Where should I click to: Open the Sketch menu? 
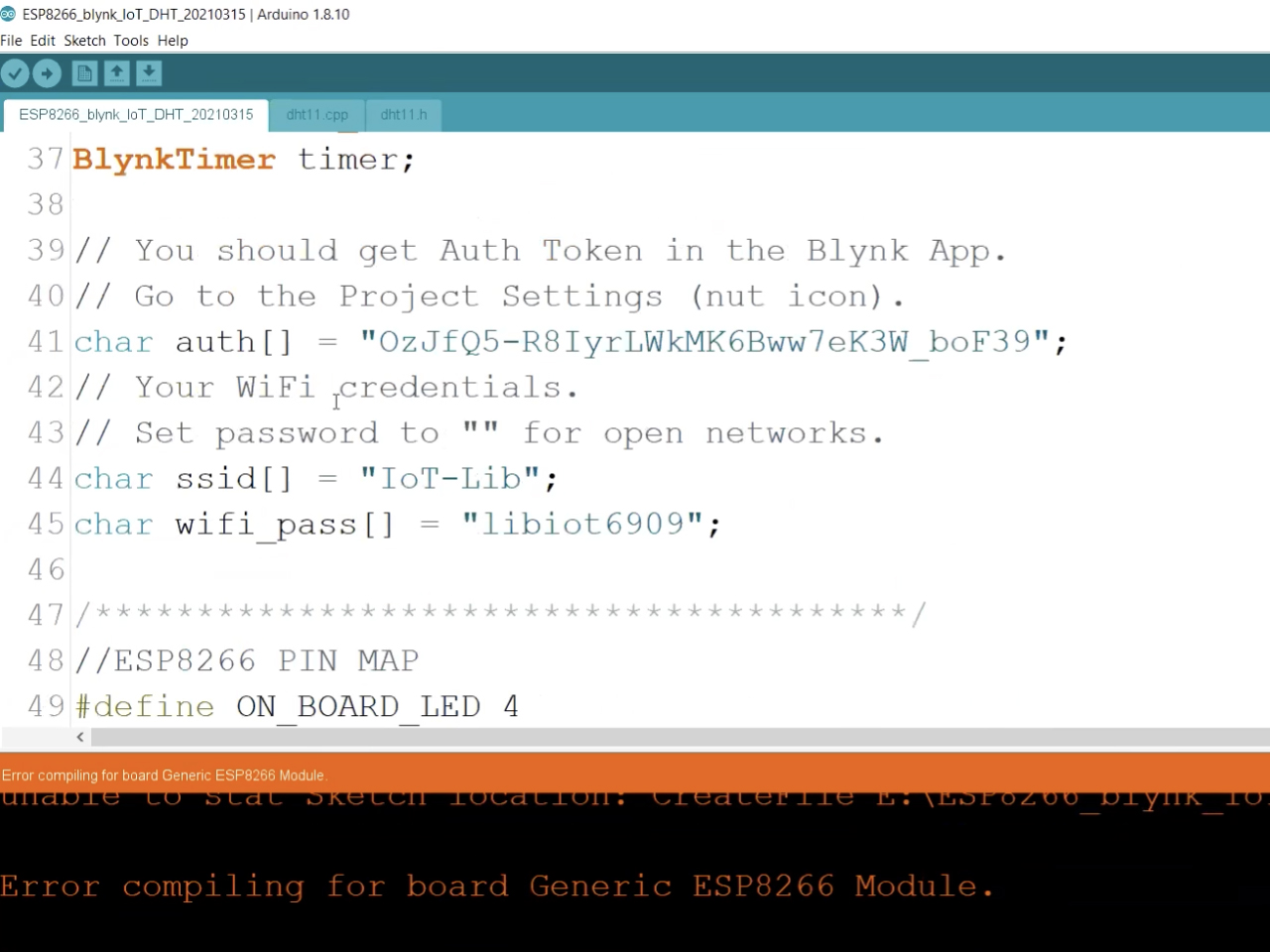pos(84,41)
